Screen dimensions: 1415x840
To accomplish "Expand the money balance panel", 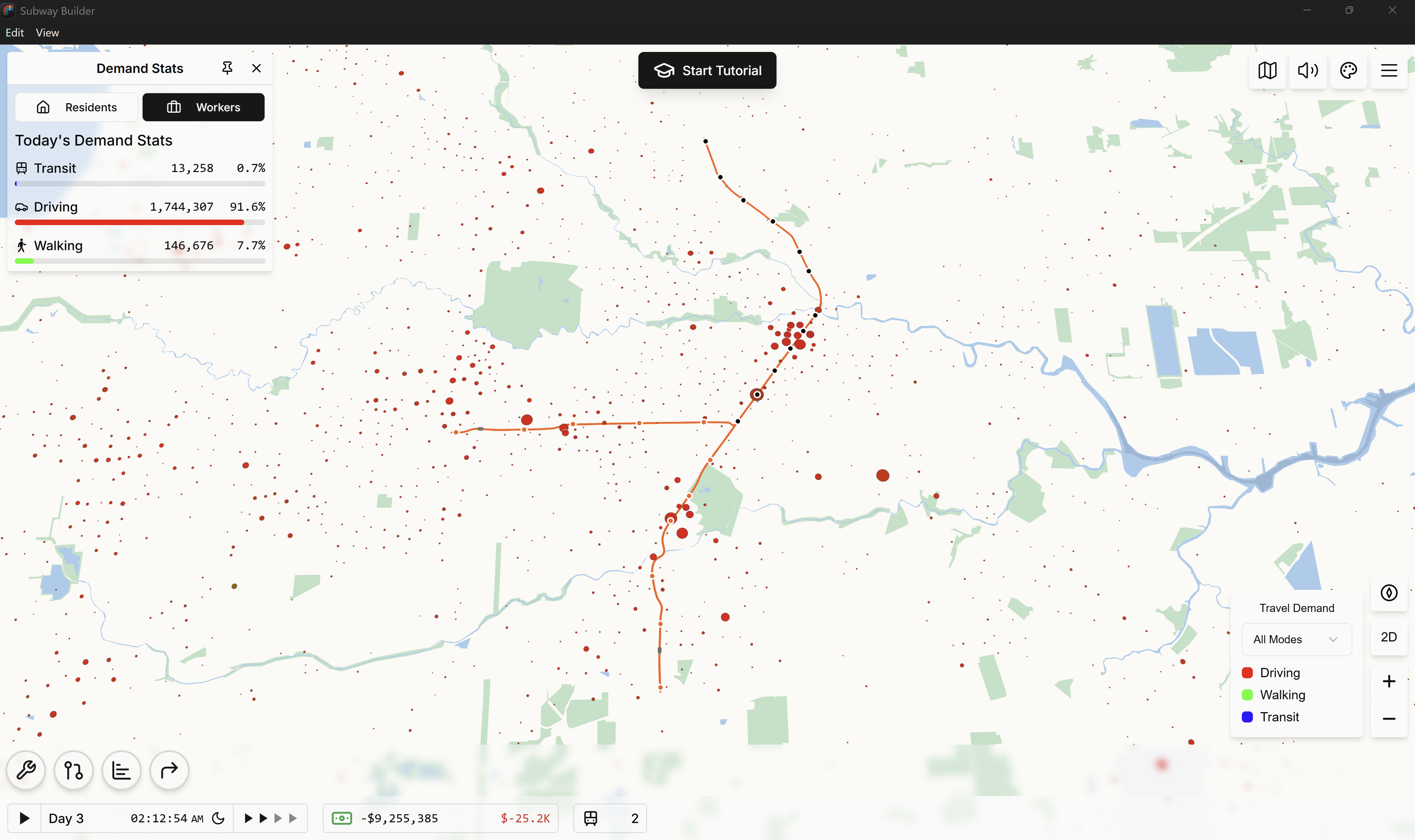I will tap(440, 818).
